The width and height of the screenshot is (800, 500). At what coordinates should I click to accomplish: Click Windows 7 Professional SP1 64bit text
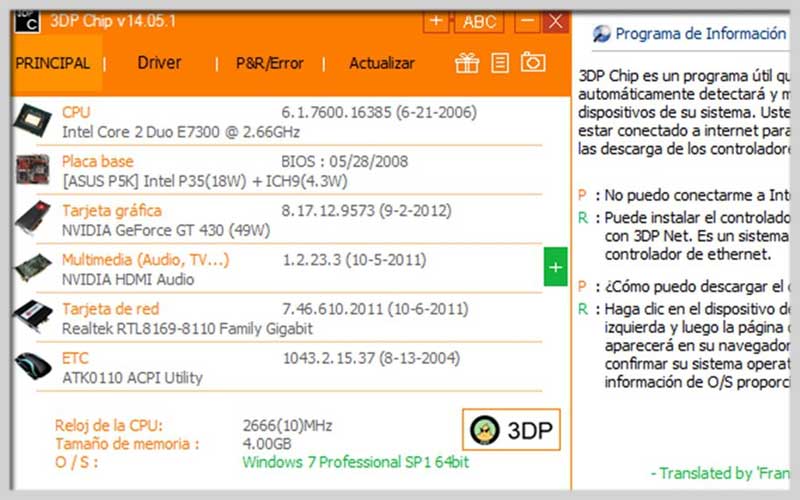coord(356,462)
